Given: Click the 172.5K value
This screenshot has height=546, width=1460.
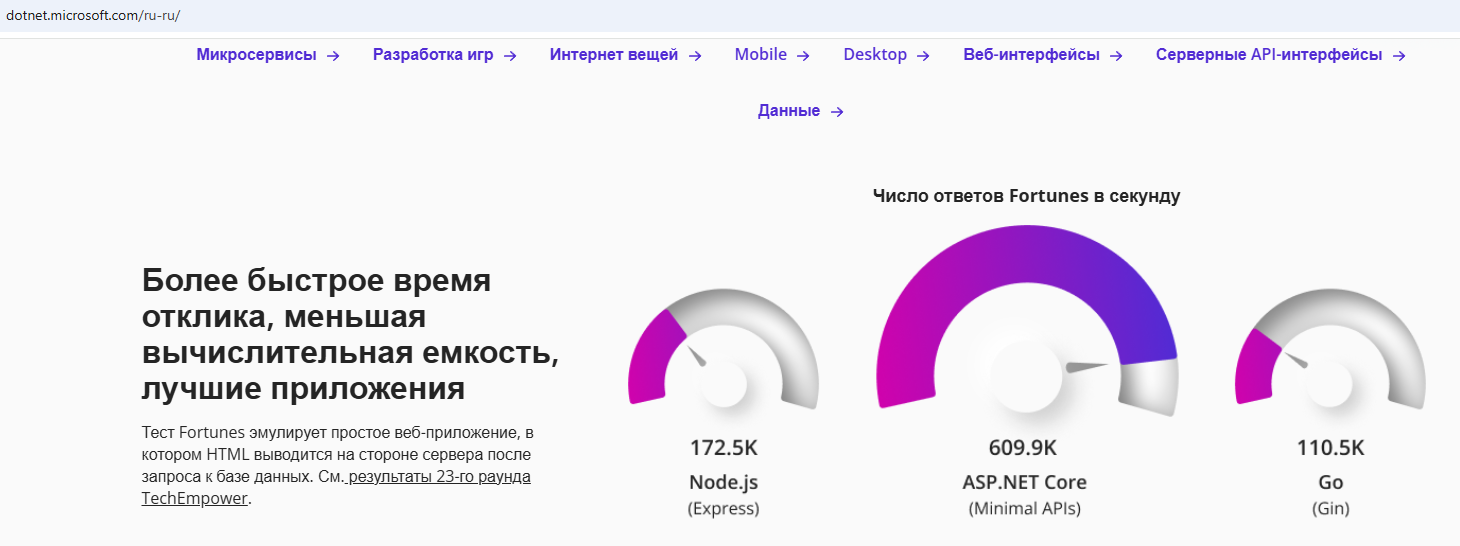Looking at the screenshot, I should (723, 448).
